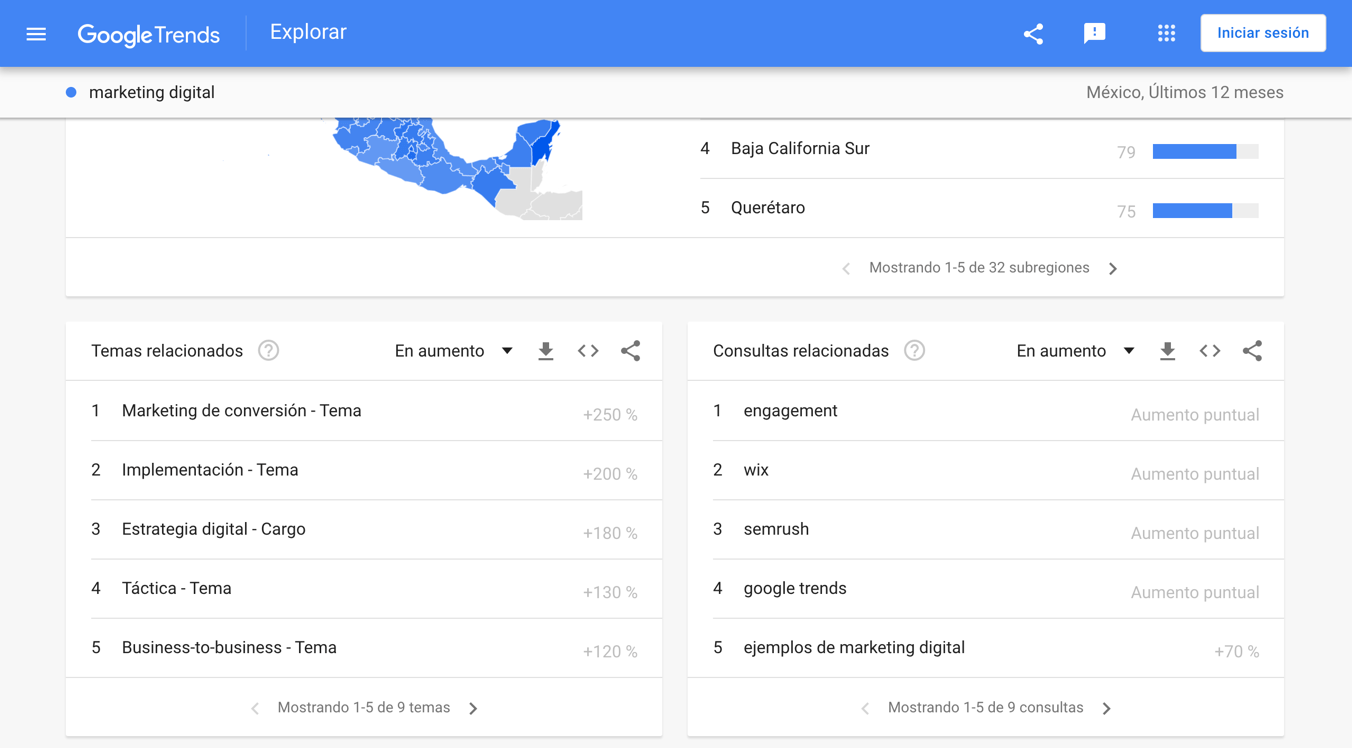Open the hamburger main menu
Viewport: 1352px width, 748px height.
36,33
